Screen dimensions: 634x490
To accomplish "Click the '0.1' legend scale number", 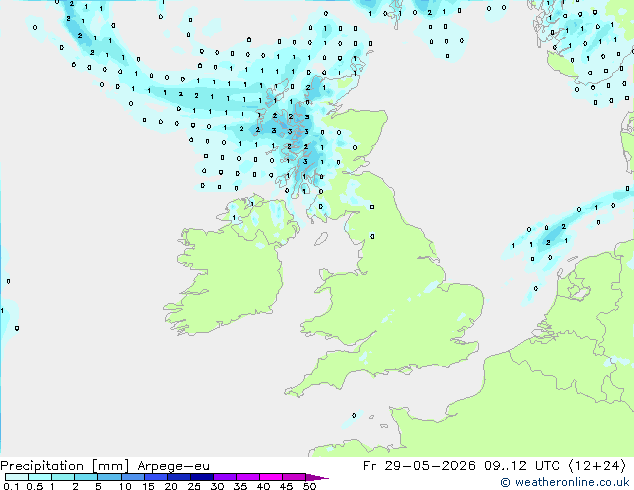I will point(11,486).
